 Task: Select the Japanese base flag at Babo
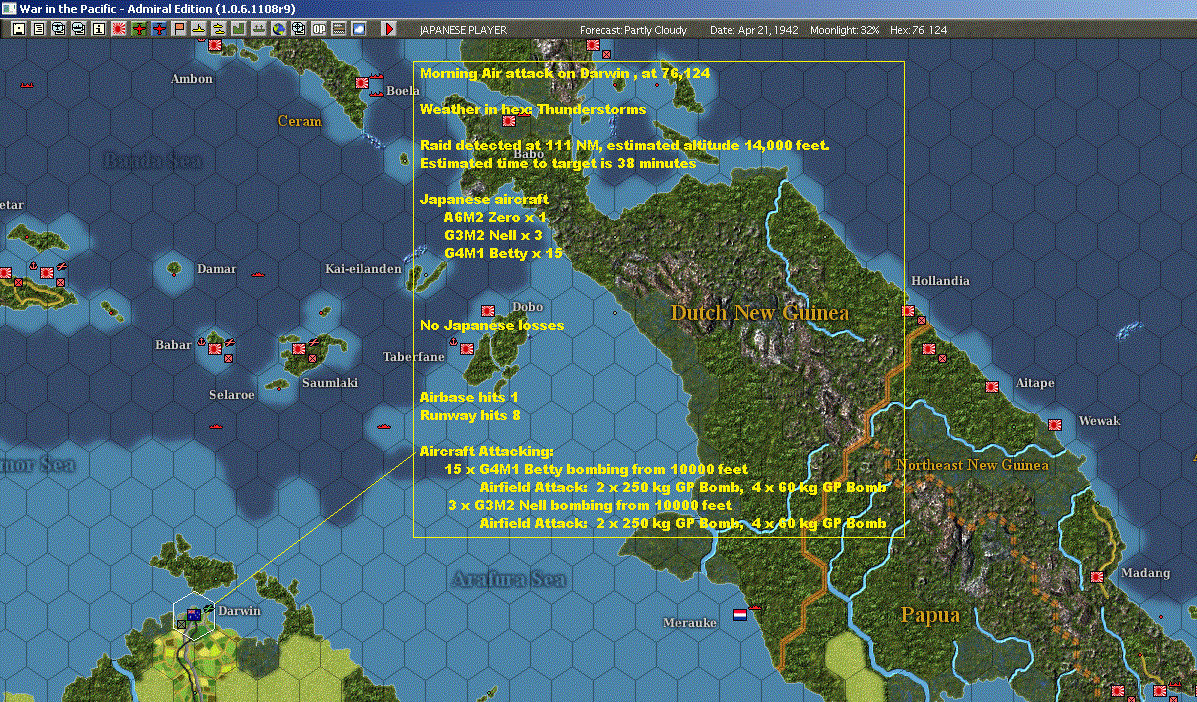508,121
